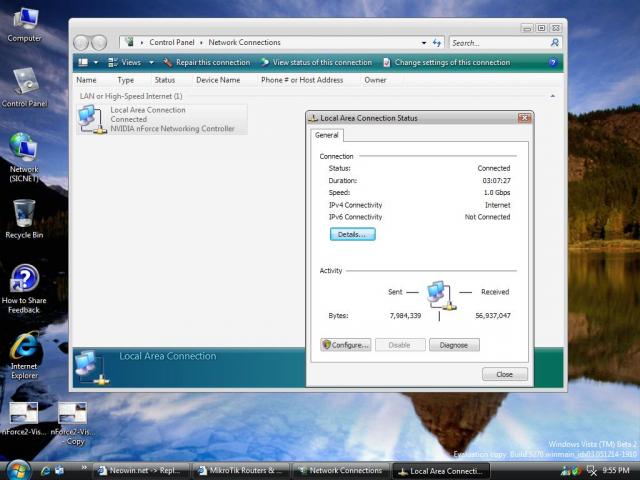Open the Recycle Bin icon
The image size is (640, 480).
coord(24,218)
